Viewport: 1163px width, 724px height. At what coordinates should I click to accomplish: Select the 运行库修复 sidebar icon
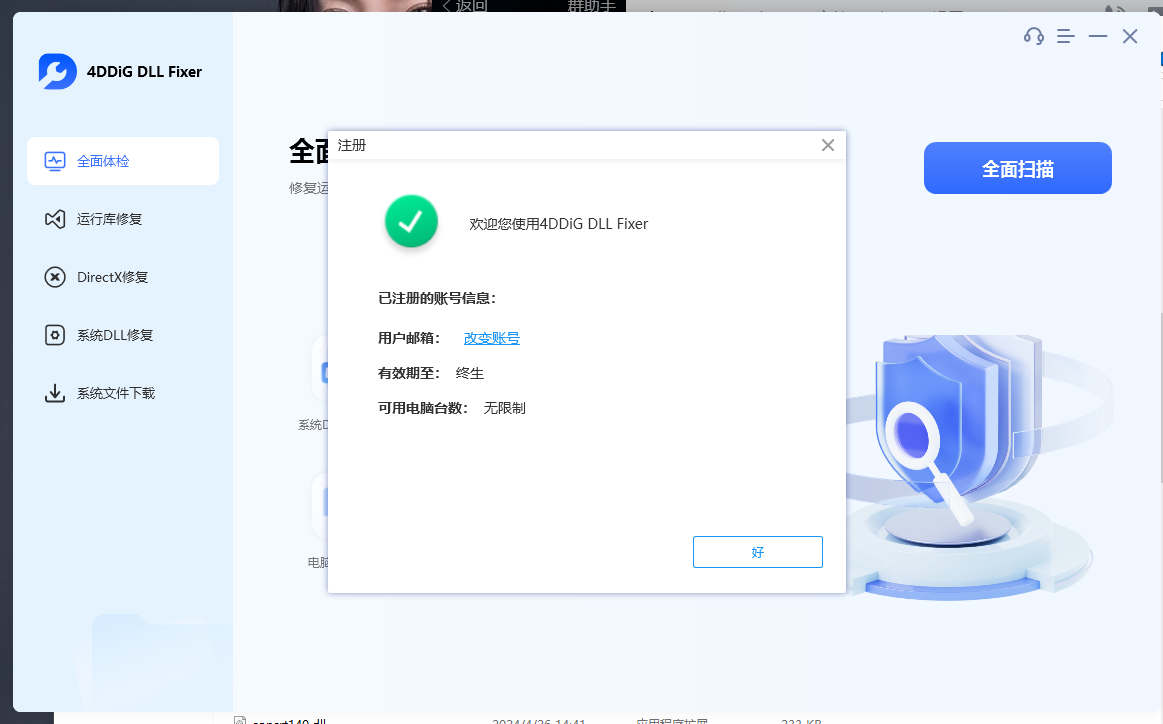click(55, 219)
